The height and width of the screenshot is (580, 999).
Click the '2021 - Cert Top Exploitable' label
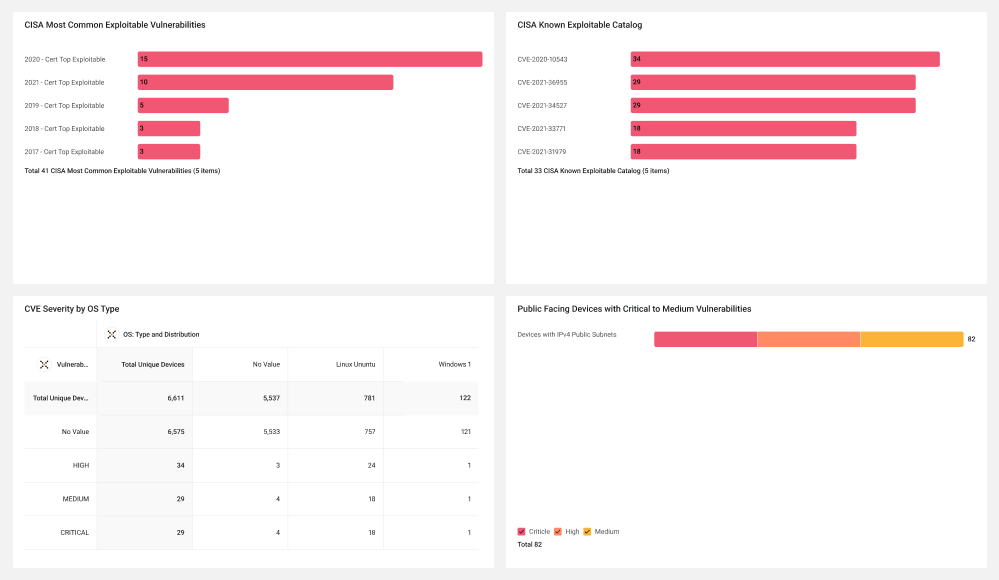point(64,82)
